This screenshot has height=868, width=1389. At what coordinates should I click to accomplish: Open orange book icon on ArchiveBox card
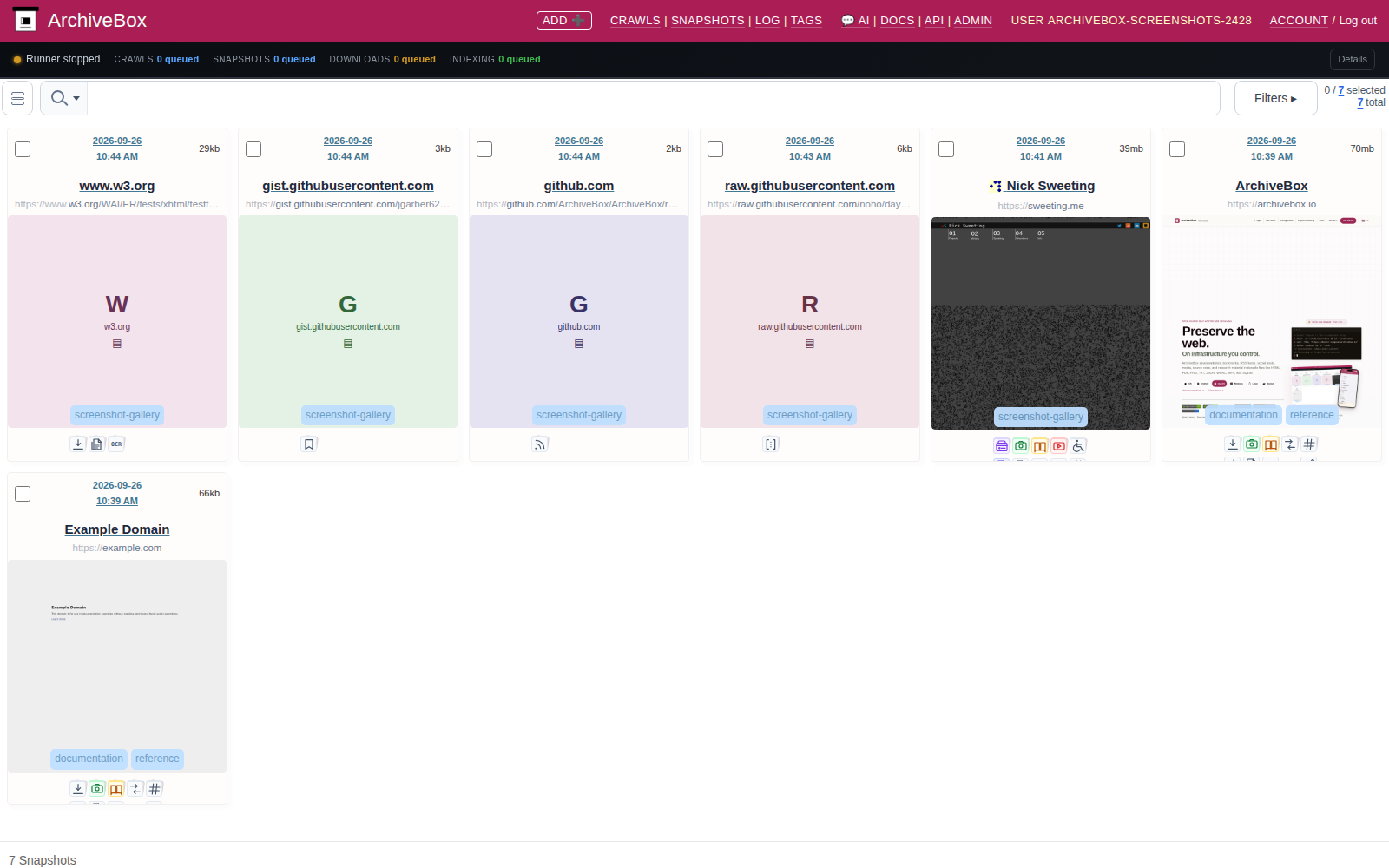pos(1271,444)
